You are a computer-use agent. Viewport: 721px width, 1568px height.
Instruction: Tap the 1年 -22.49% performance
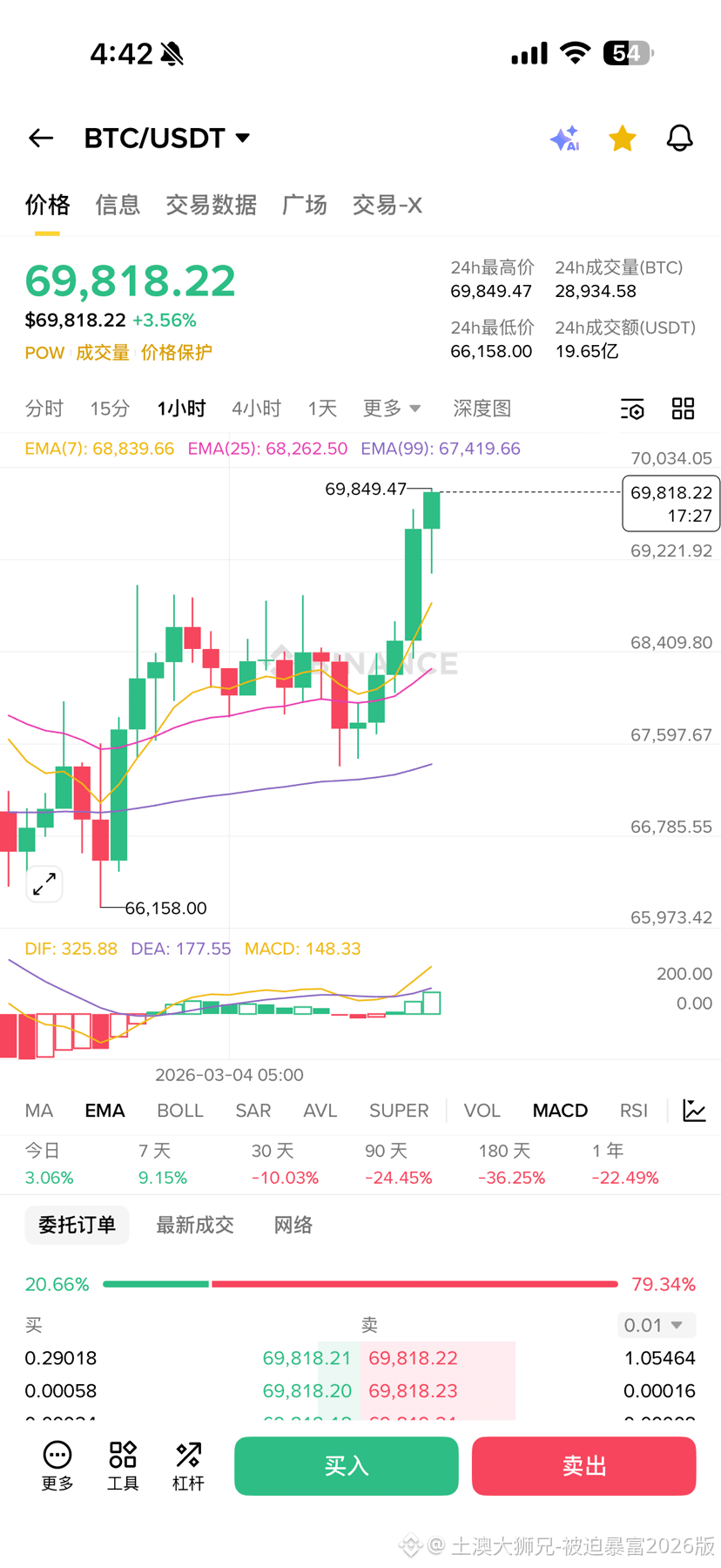tap(625, 1165)
